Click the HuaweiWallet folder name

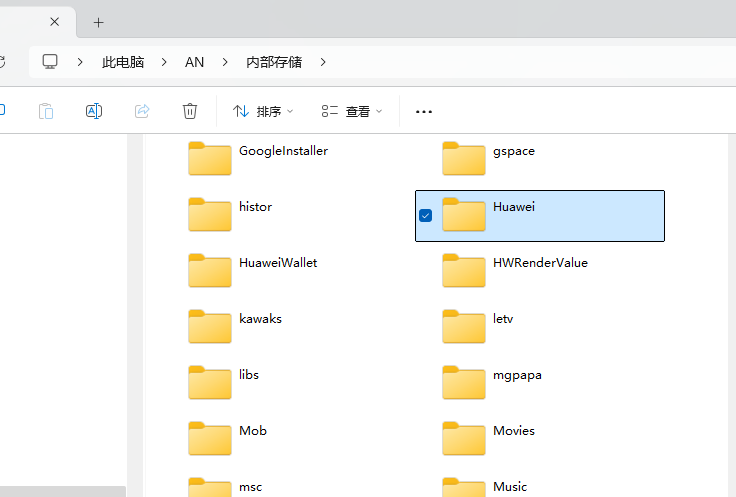[x=278, y=263]
